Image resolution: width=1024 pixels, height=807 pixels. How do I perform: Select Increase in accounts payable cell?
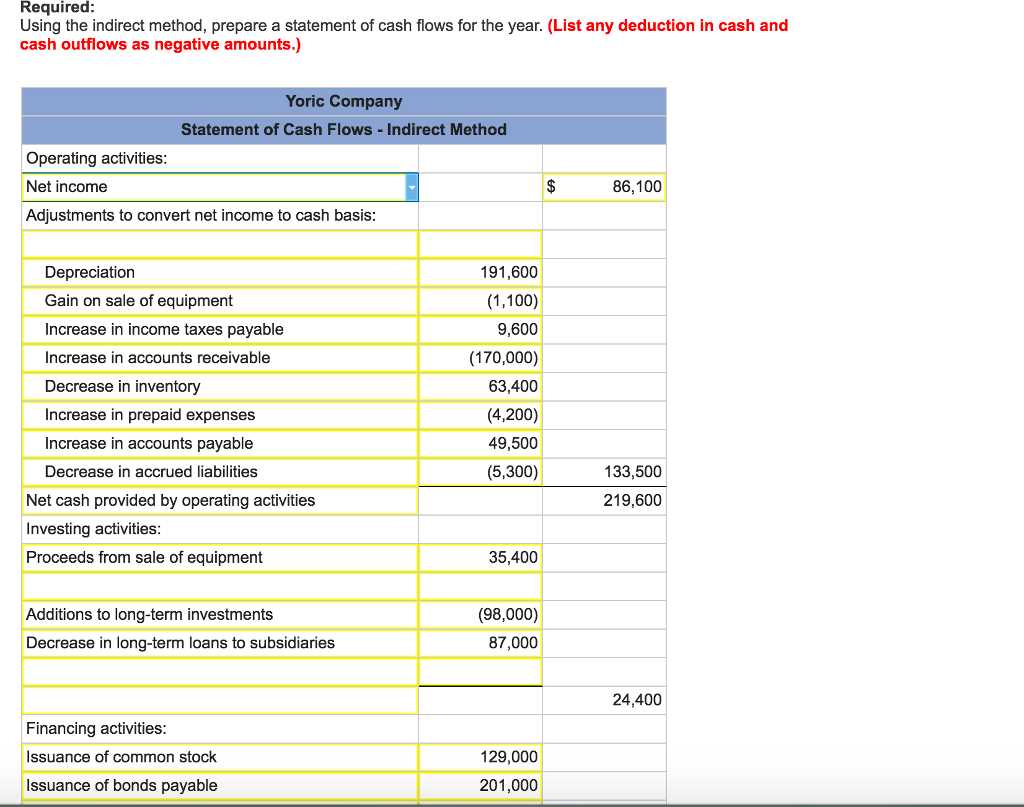(x=220, y=444)
